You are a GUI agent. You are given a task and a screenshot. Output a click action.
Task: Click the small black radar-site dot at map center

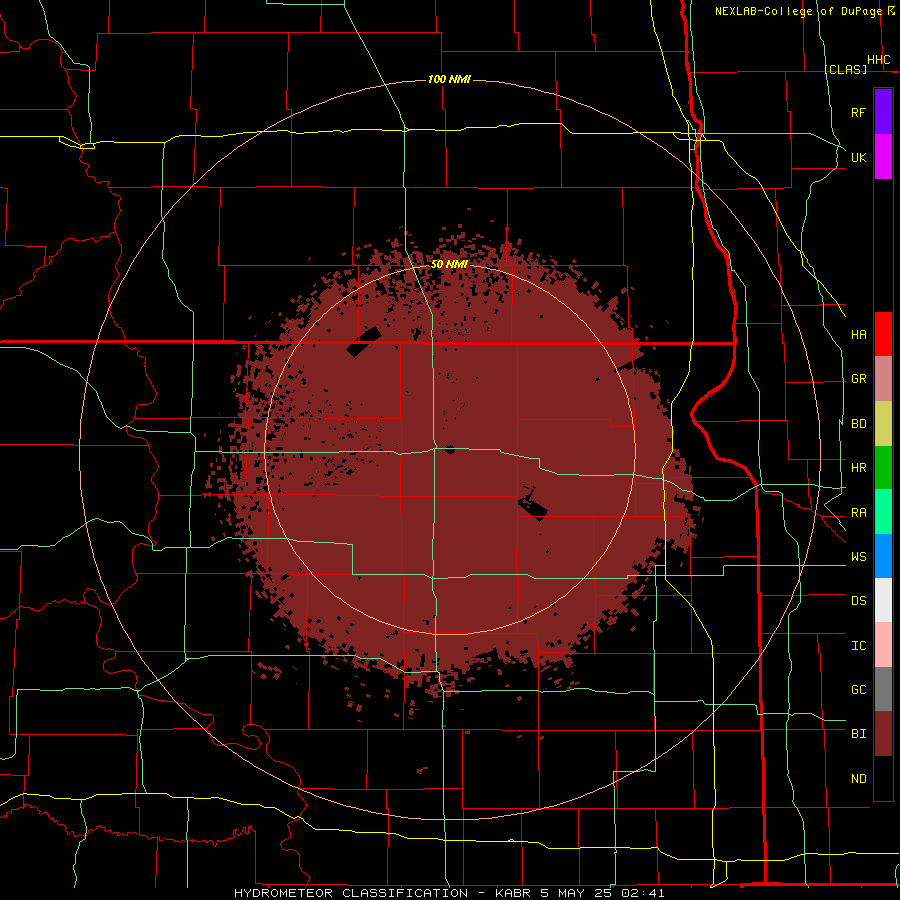[x=449, y=449]
